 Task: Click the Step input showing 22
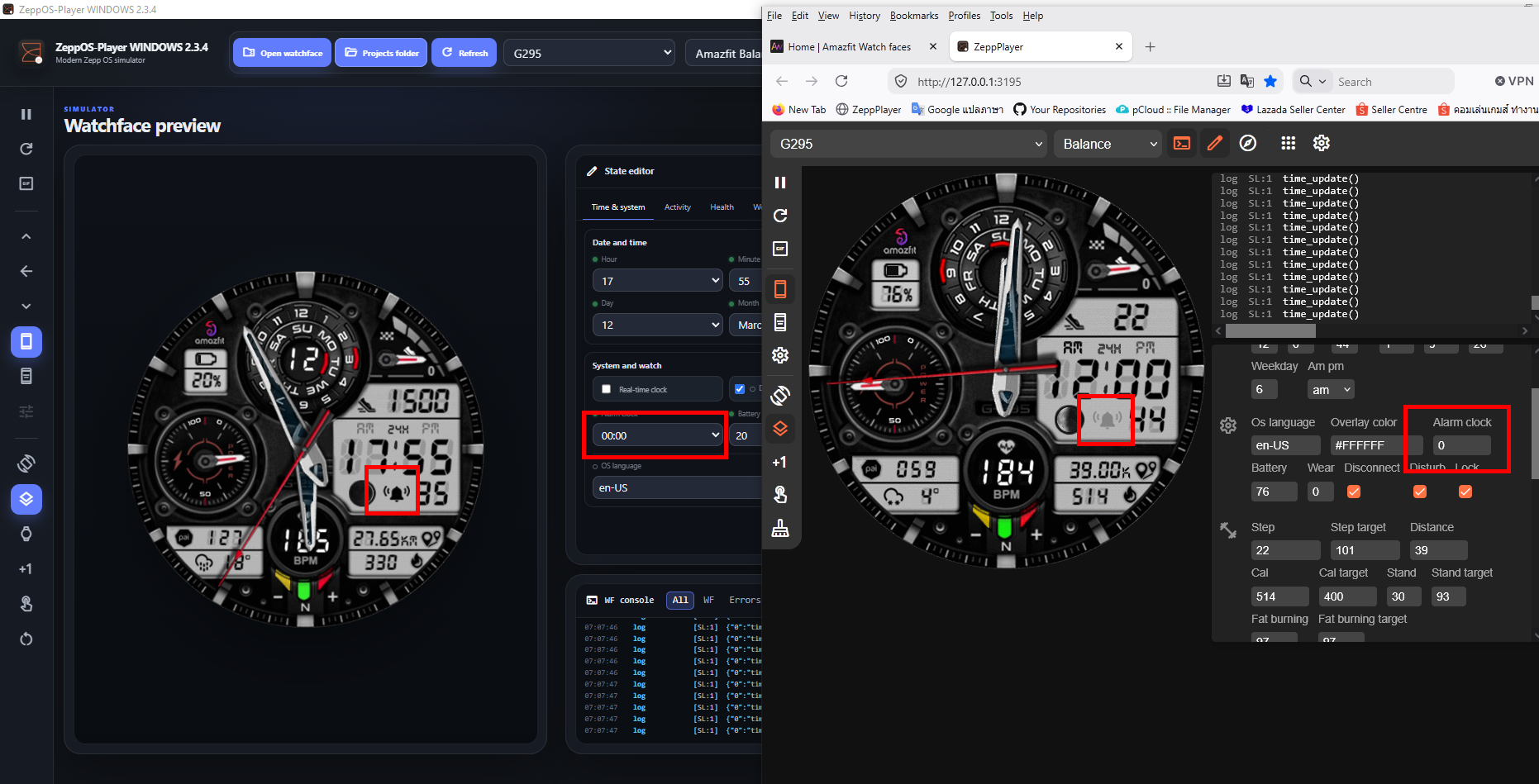pos(1286,550)
